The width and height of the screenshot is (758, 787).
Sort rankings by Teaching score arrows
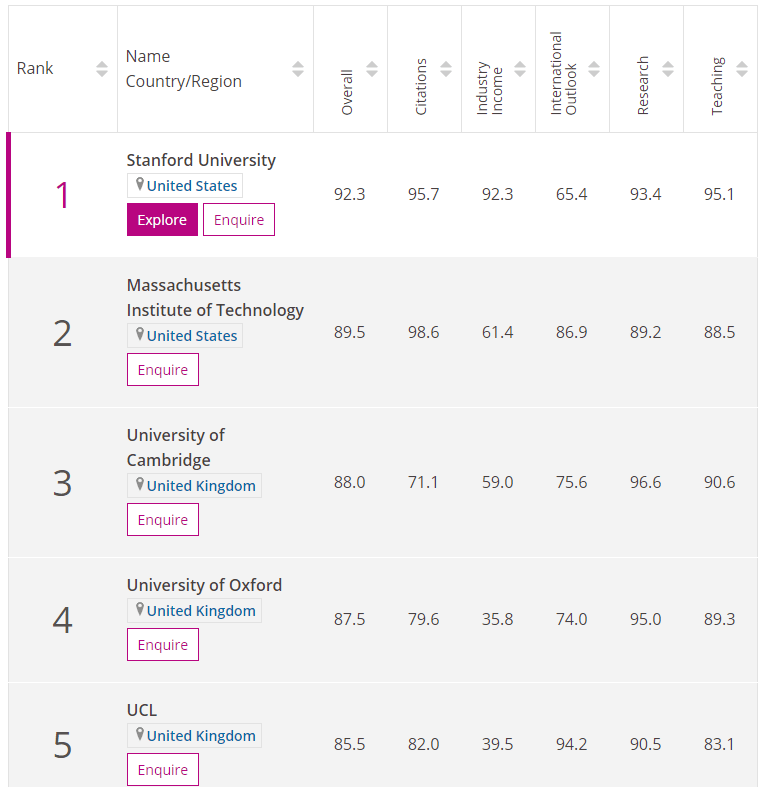[742, 69]
